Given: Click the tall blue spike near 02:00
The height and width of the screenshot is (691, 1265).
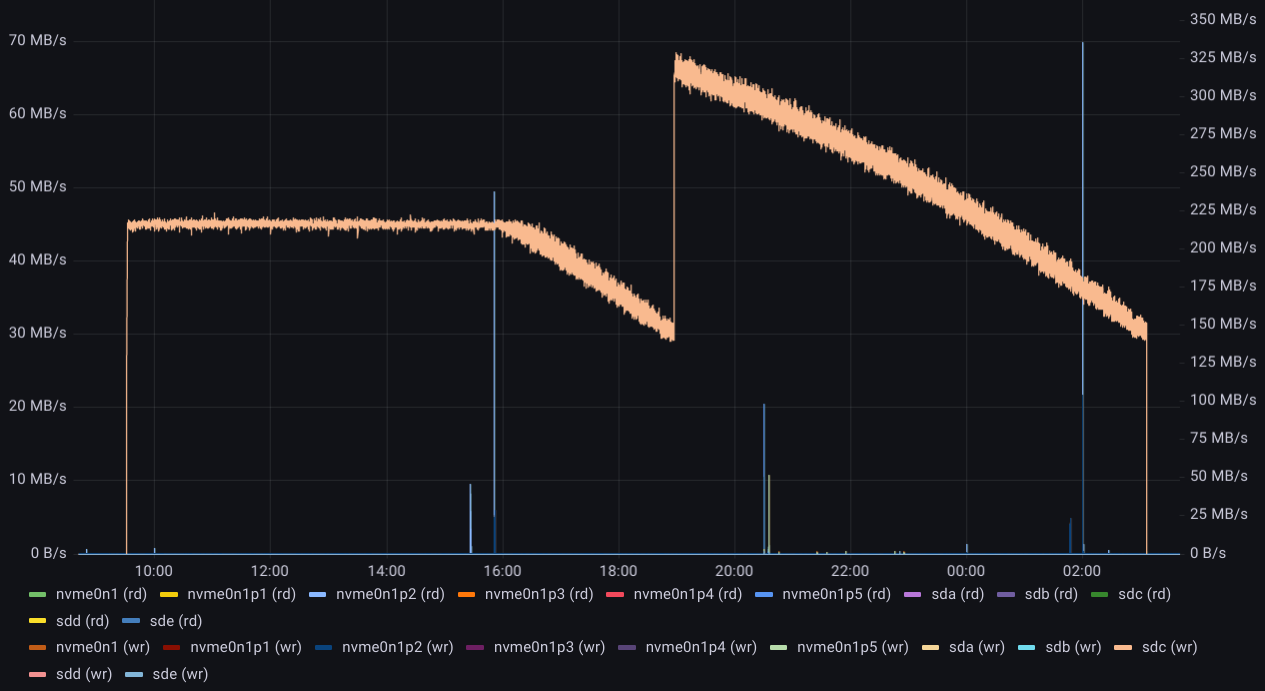Looking at the screenshot, I should (x=1082, y=200).
